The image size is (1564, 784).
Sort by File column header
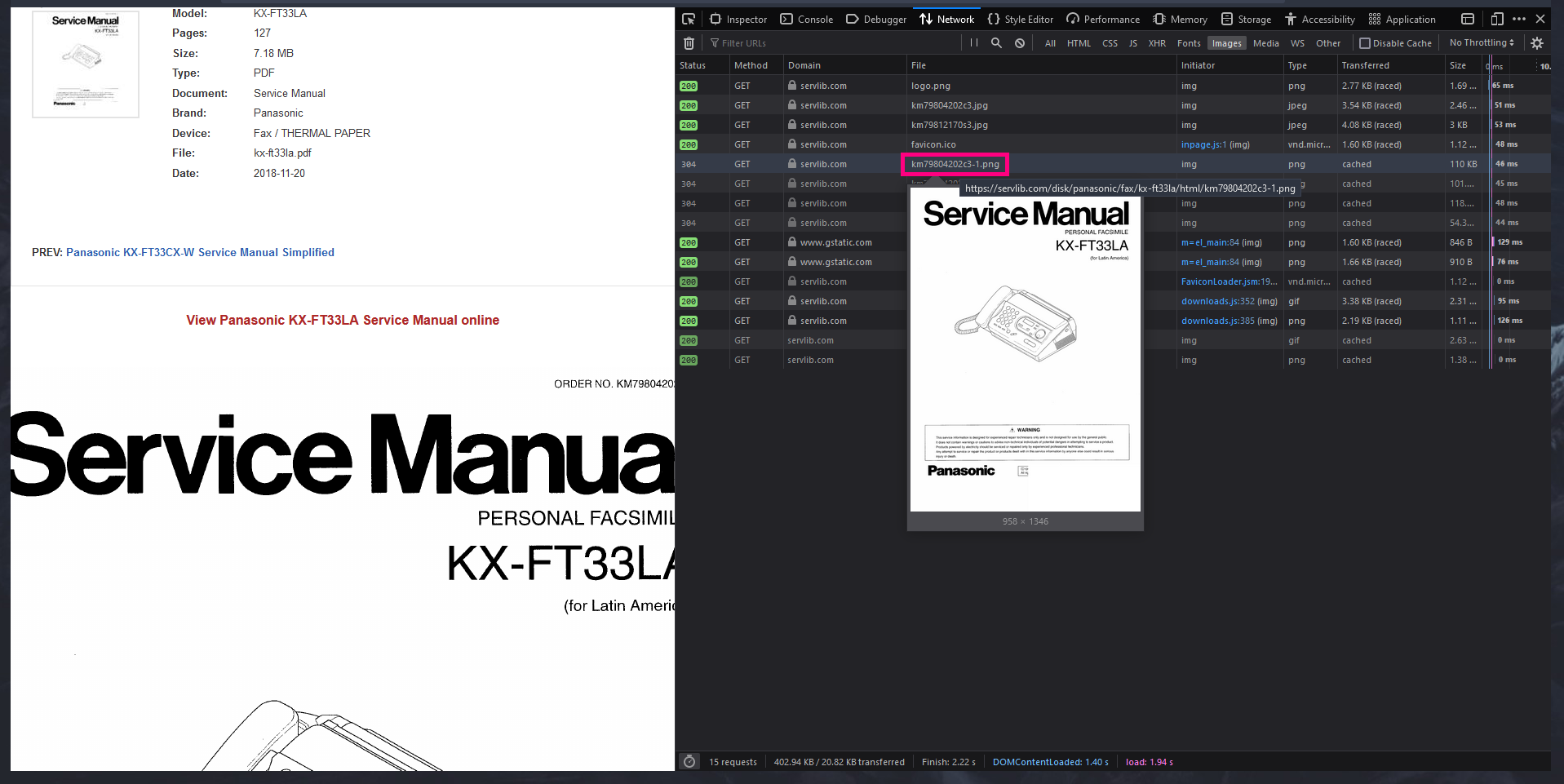click(1041, 65)
